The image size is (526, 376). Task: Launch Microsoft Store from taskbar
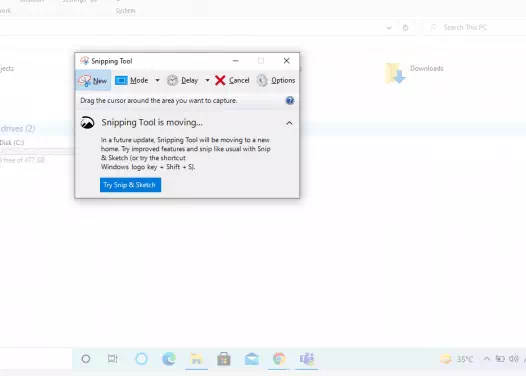(x=224, y=359)
